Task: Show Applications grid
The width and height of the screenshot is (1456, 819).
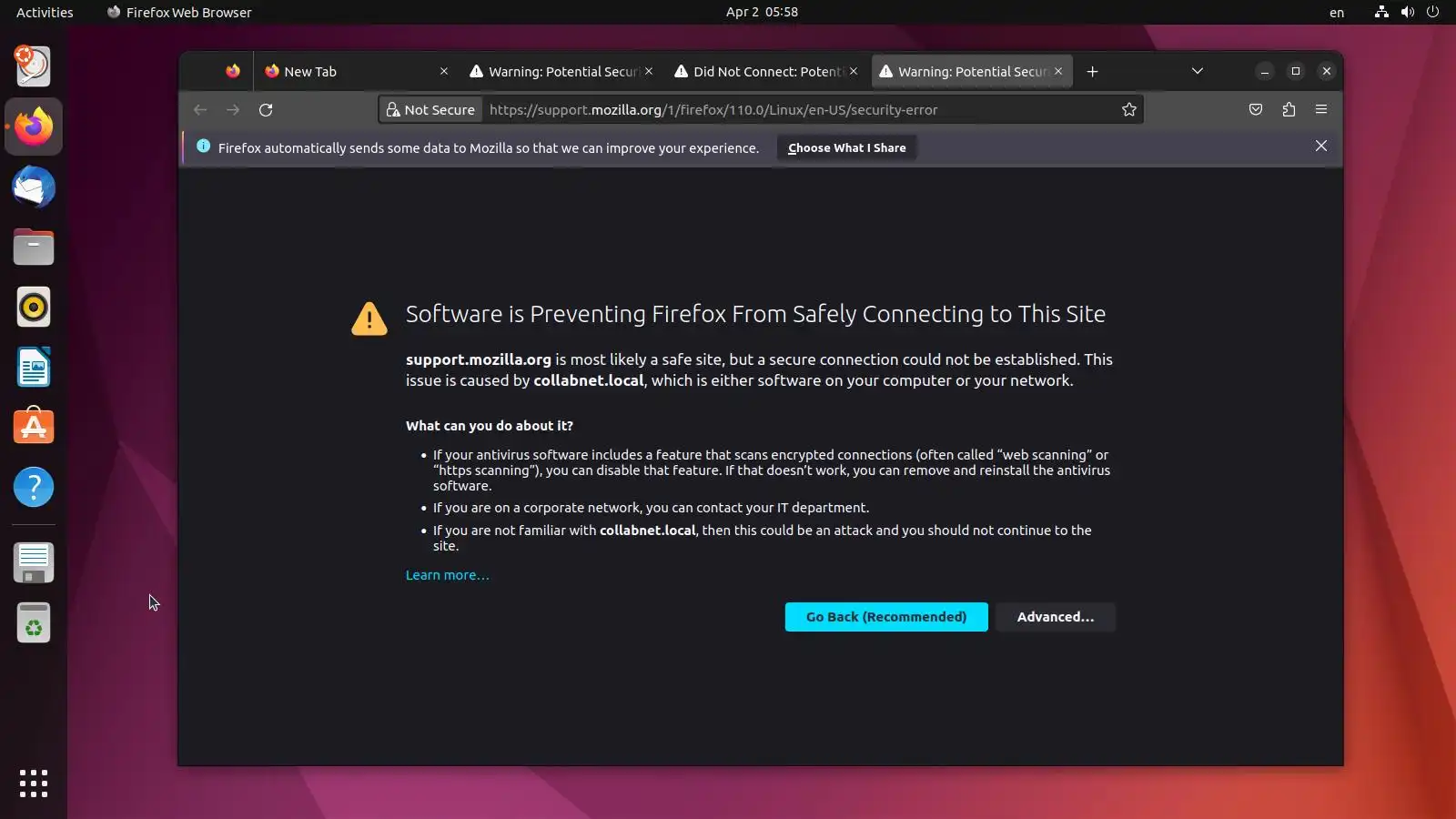Action: (x=34, y=783)
